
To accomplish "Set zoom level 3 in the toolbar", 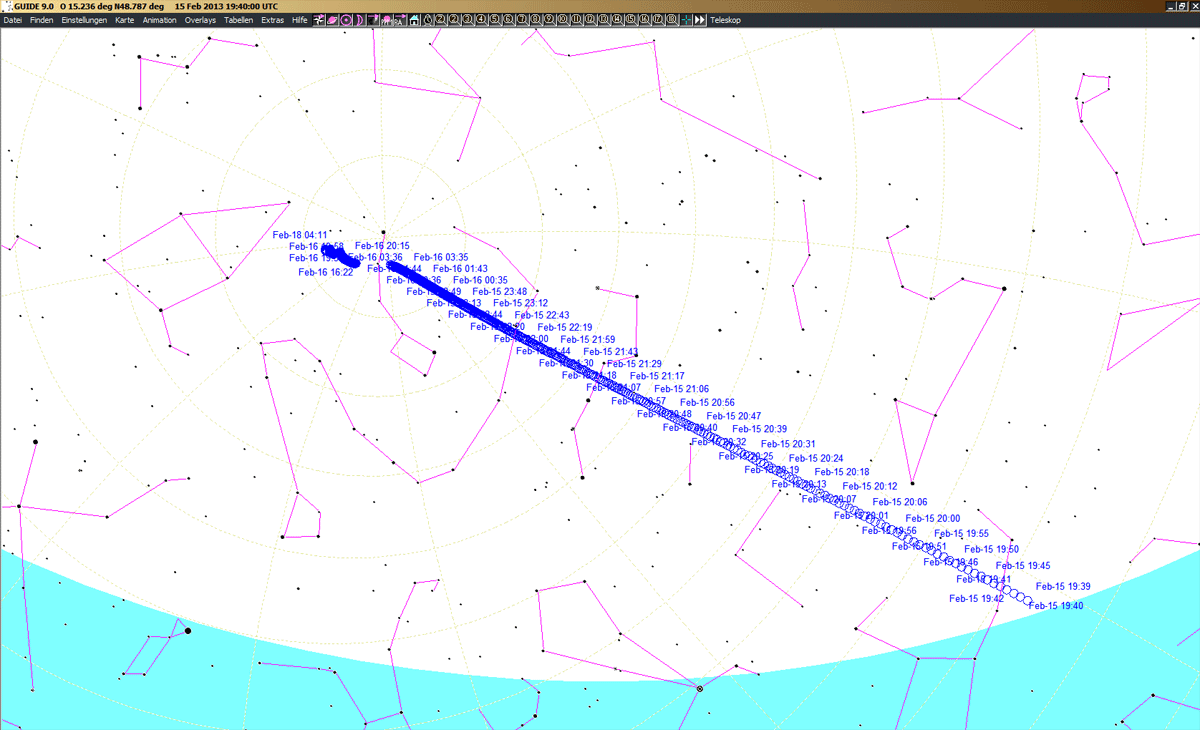I will 467,20.
